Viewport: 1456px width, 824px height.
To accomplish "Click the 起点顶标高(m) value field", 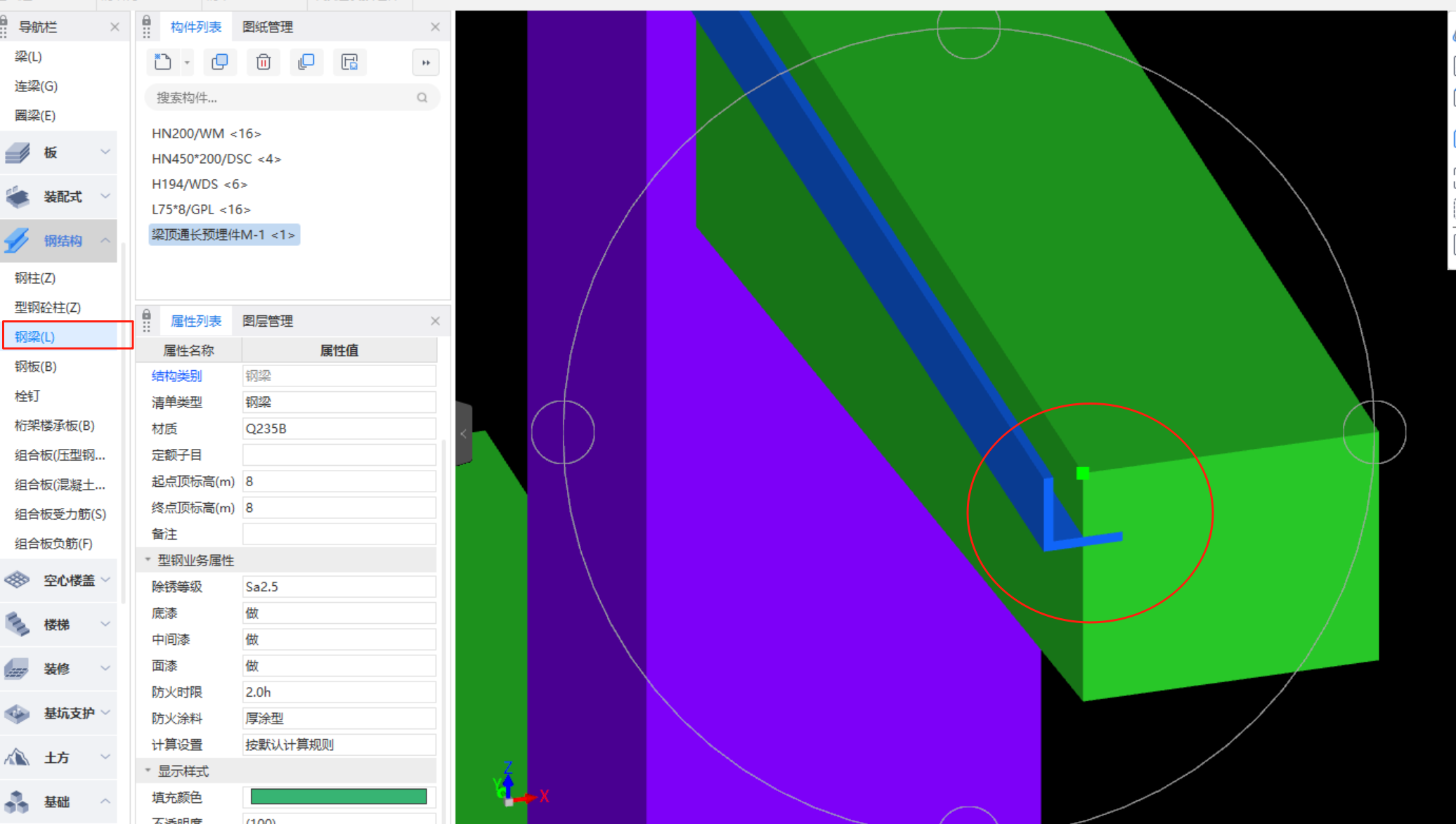I will pos(339,481).
